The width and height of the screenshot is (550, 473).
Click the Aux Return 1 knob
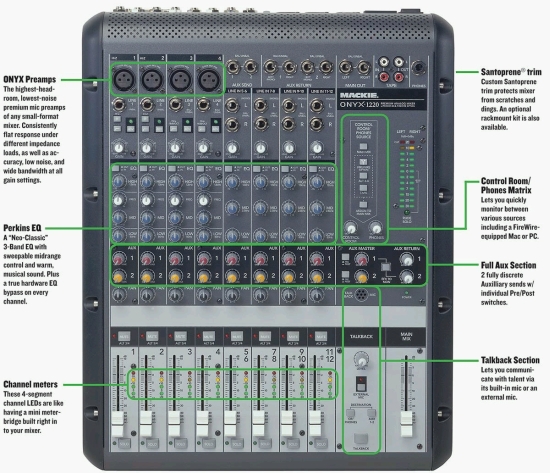(x=407, y=259)
